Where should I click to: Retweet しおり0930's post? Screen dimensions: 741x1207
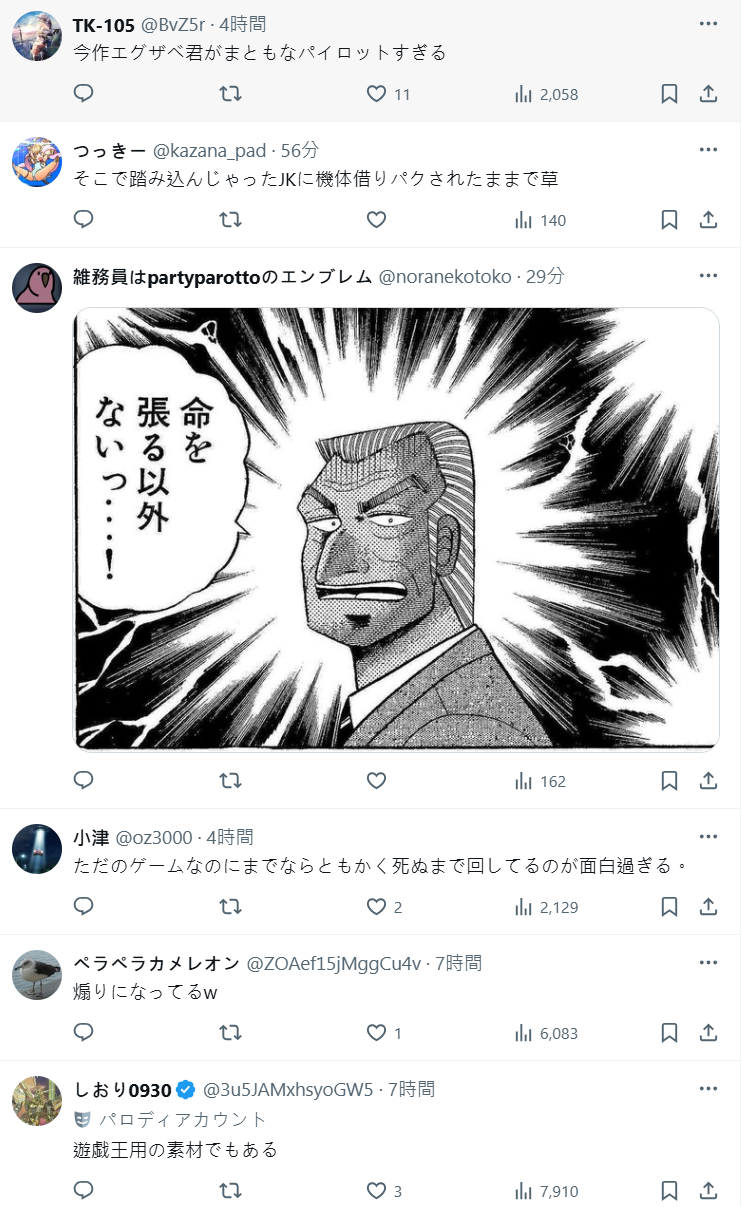[x=230, y=1191]
